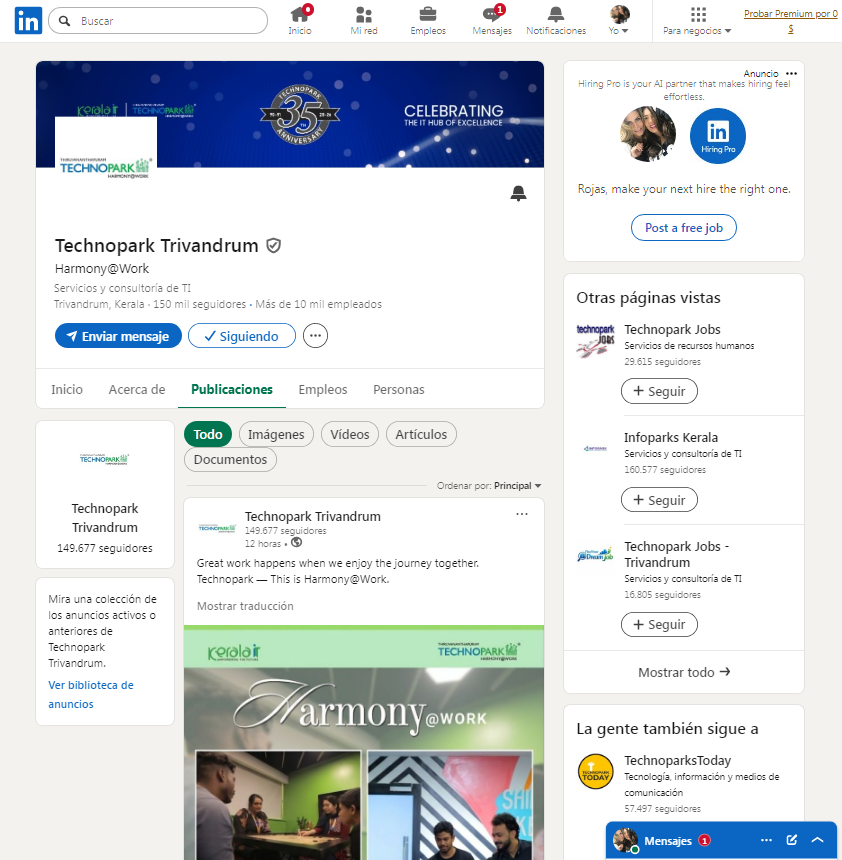Select the Todo filter chip
This screenshot has height=860, width=842.
point(208,434)
